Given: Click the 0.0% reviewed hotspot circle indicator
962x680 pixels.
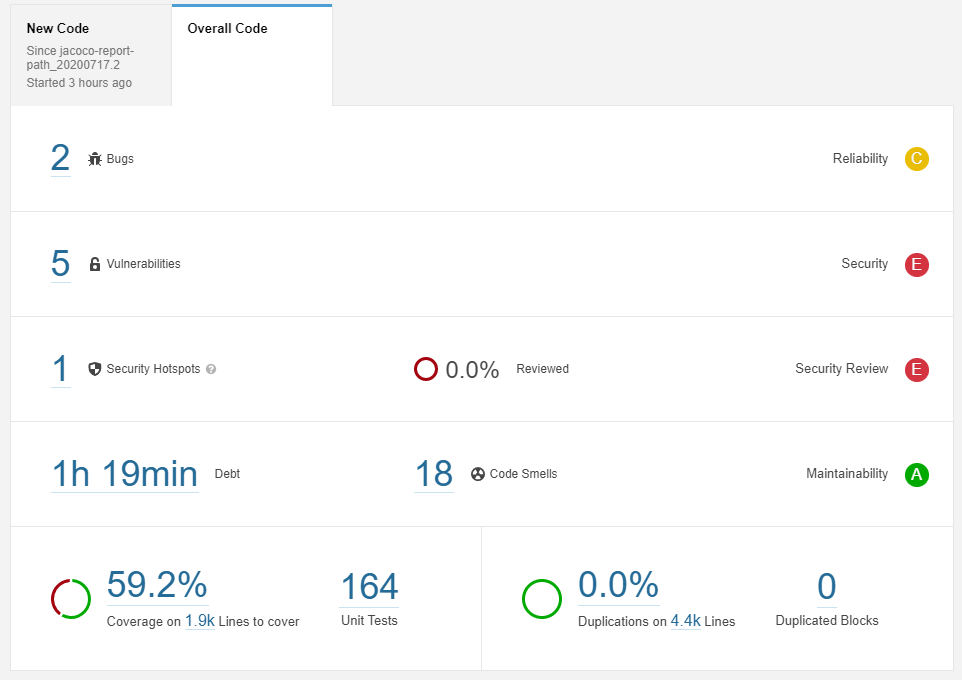Looking at the screenshot, I should (x=426, y=369).
